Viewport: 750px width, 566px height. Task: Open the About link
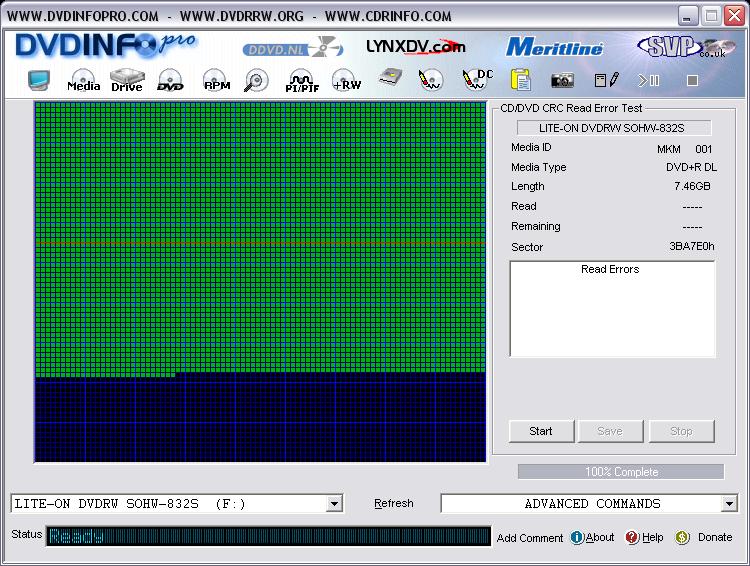[x=600, y=537]
